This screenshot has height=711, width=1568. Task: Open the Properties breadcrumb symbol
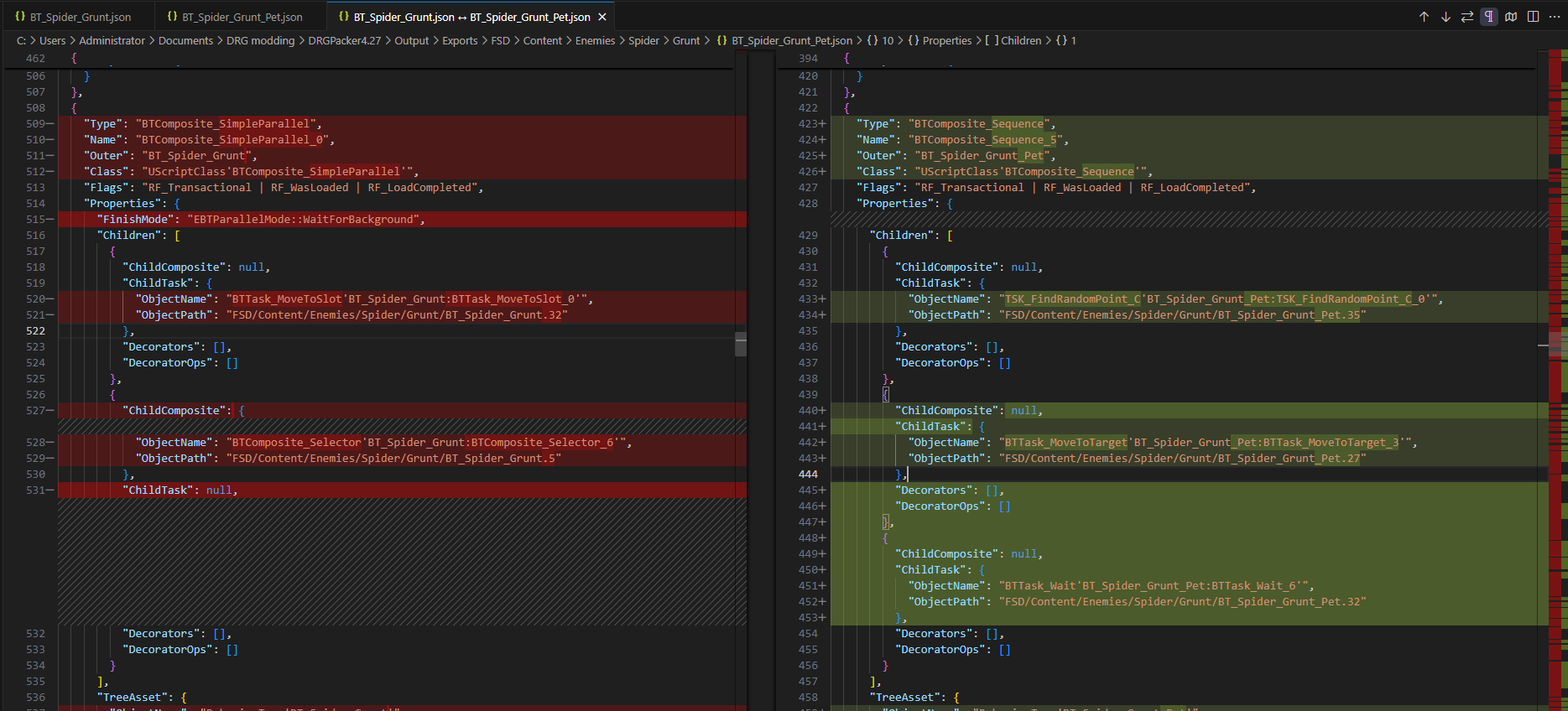point(946,40)
